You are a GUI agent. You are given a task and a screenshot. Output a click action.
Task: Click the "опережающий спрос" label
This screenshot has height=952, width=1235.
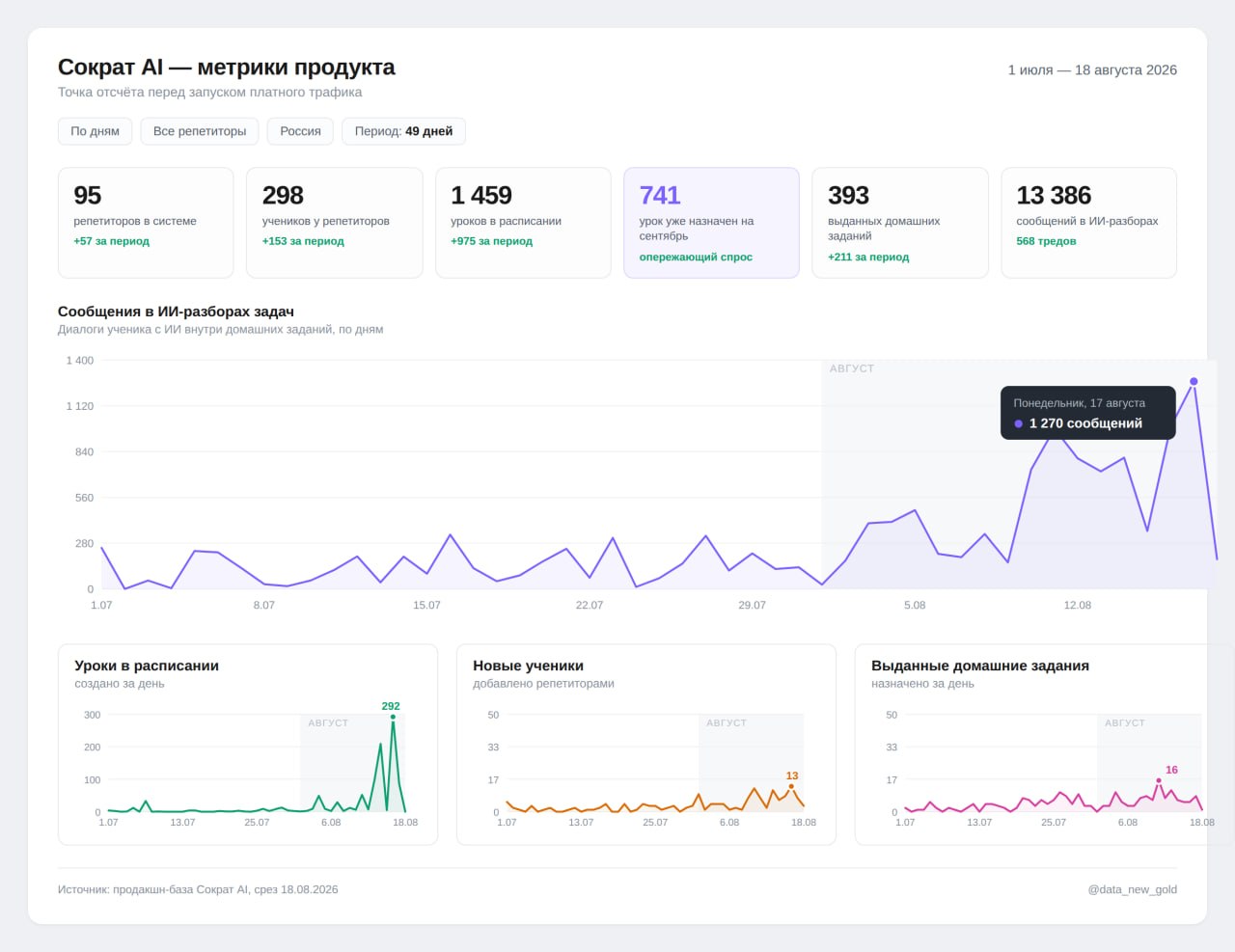point(696,258)
